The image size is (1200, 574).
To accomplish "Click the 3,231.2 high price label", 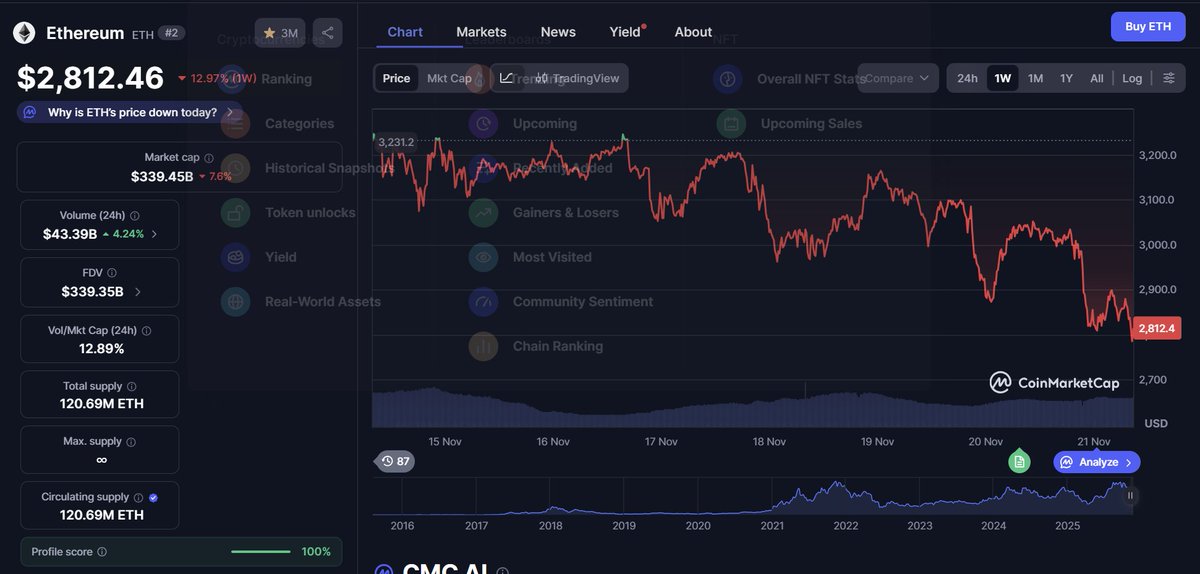I will (x=396, y=142).
